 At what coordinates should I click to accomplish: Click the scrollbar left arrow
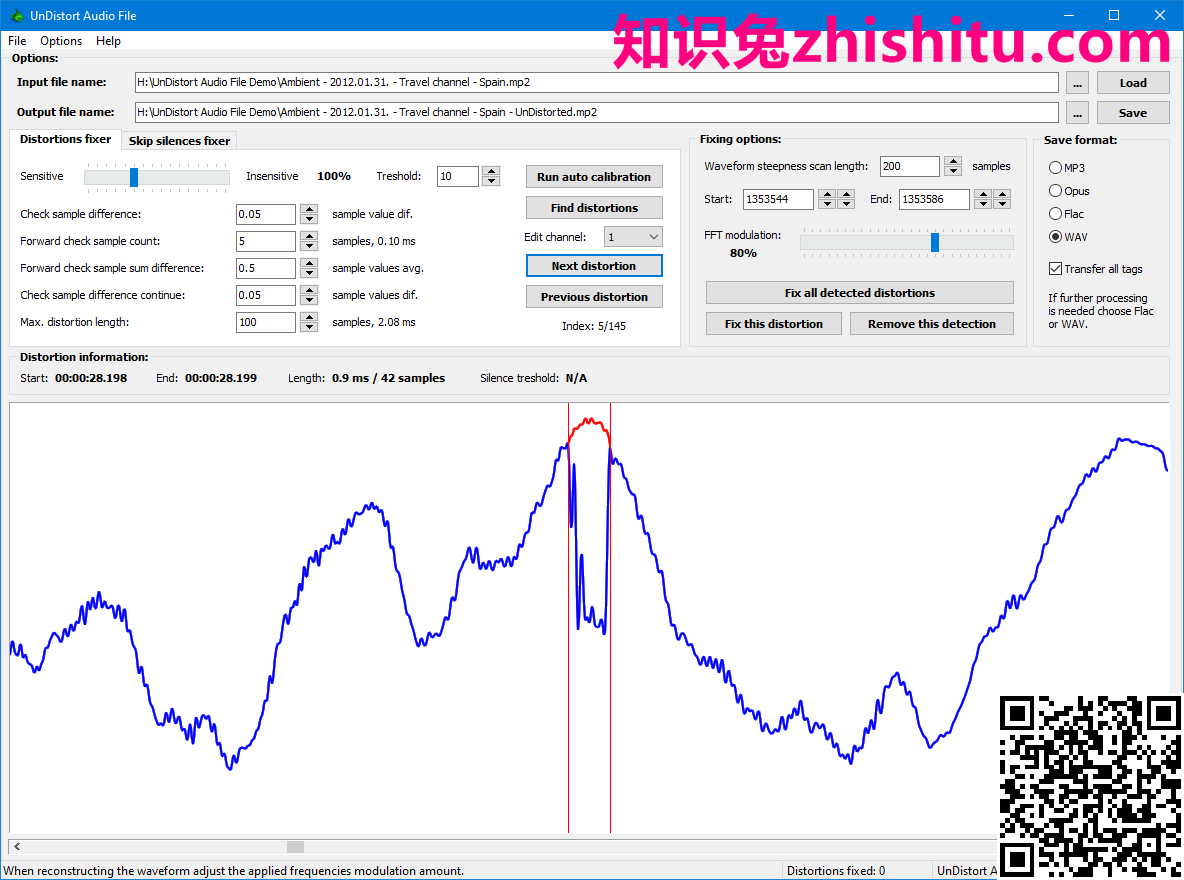coord(17,847)
